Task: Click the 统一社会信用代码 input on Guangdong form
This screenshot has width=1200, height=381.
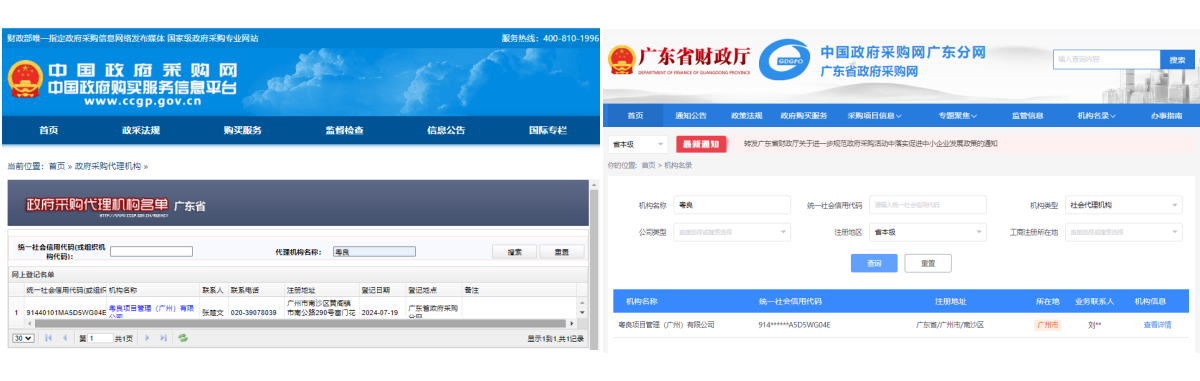Action: pos(927,205)
